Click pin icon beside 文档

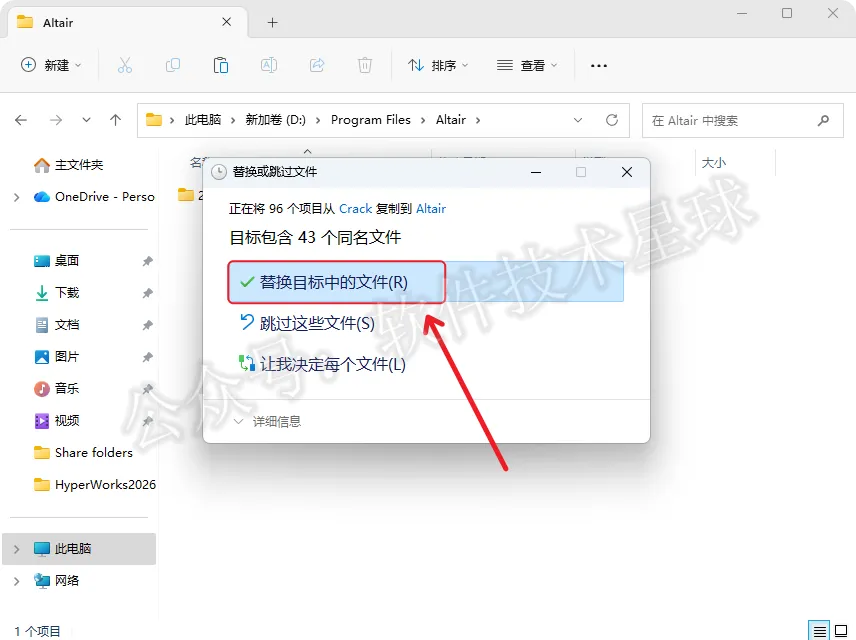pos(147,325)
